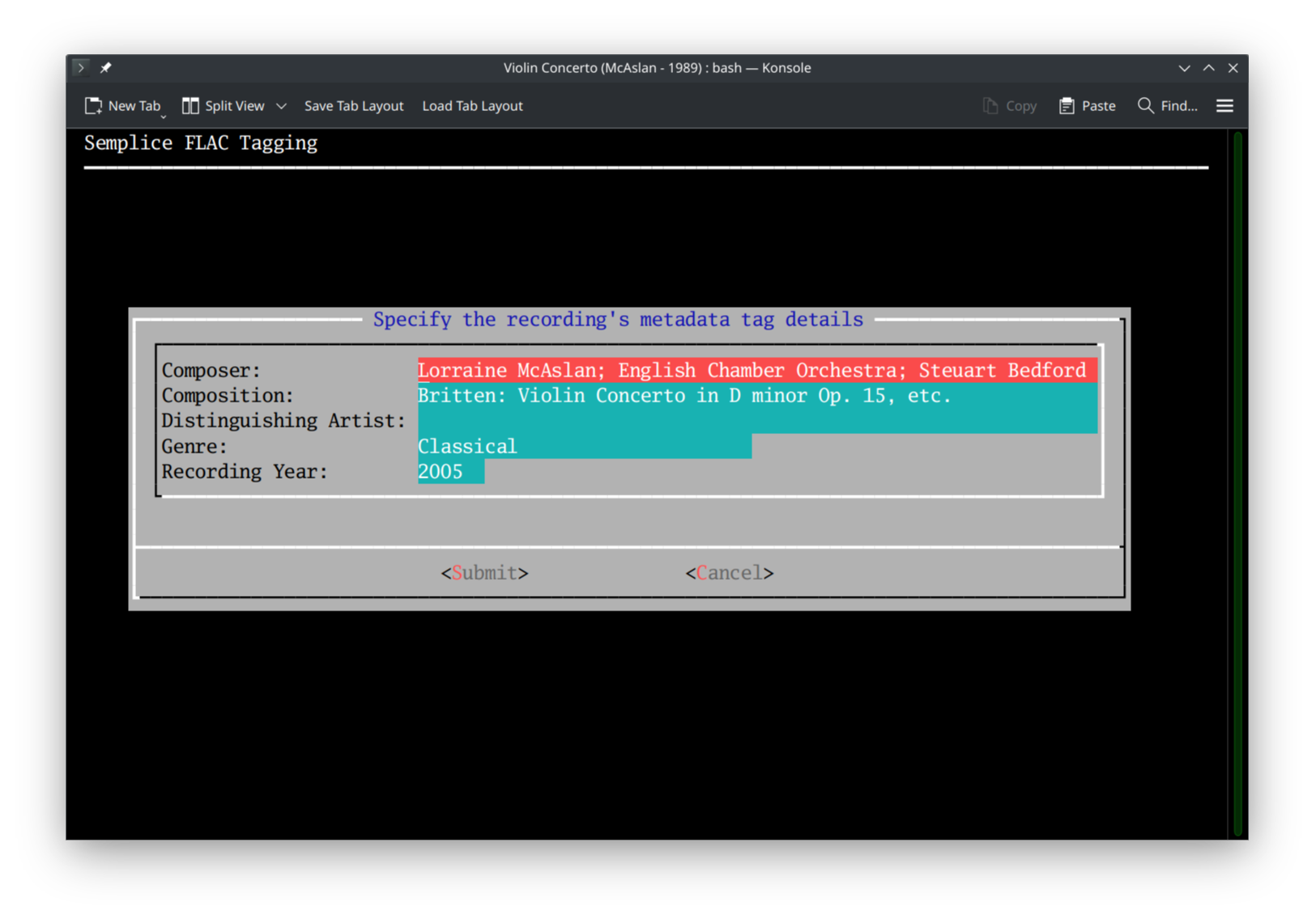Select Save Tab Layout
Screen dimensions: 1316x919
pos(354,105)
